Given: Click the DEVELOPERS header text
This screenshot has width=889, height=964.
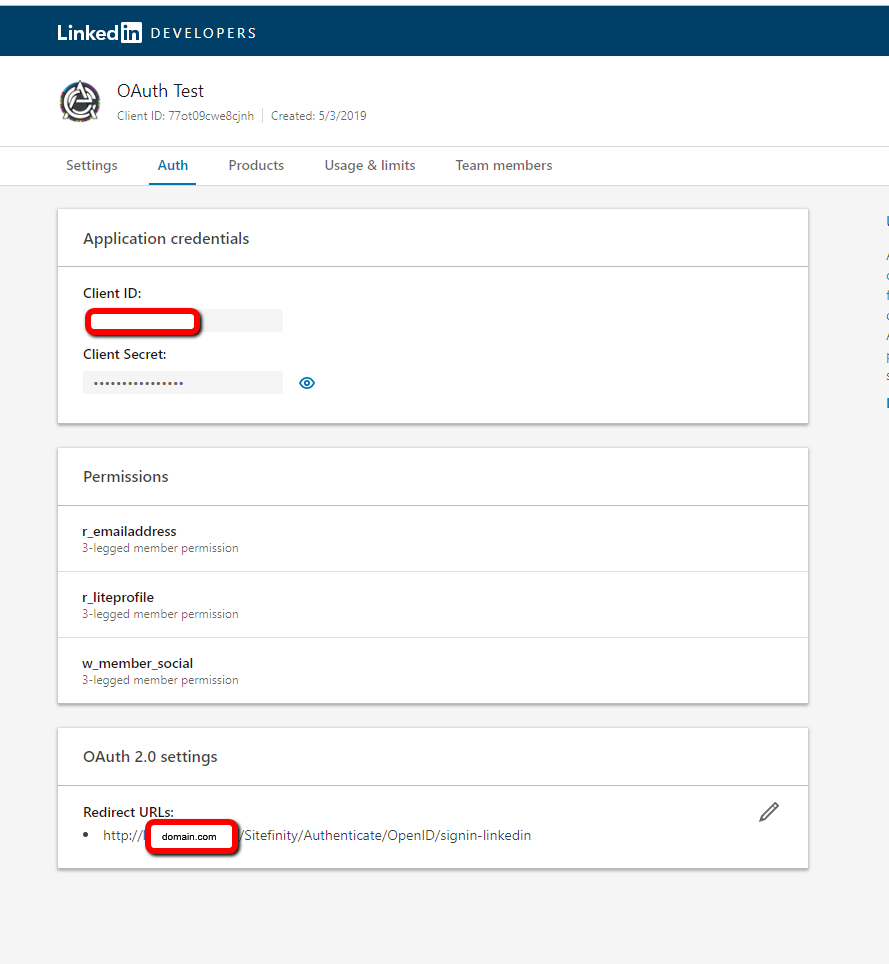Looking at the screenshot, I should [203, 33].
